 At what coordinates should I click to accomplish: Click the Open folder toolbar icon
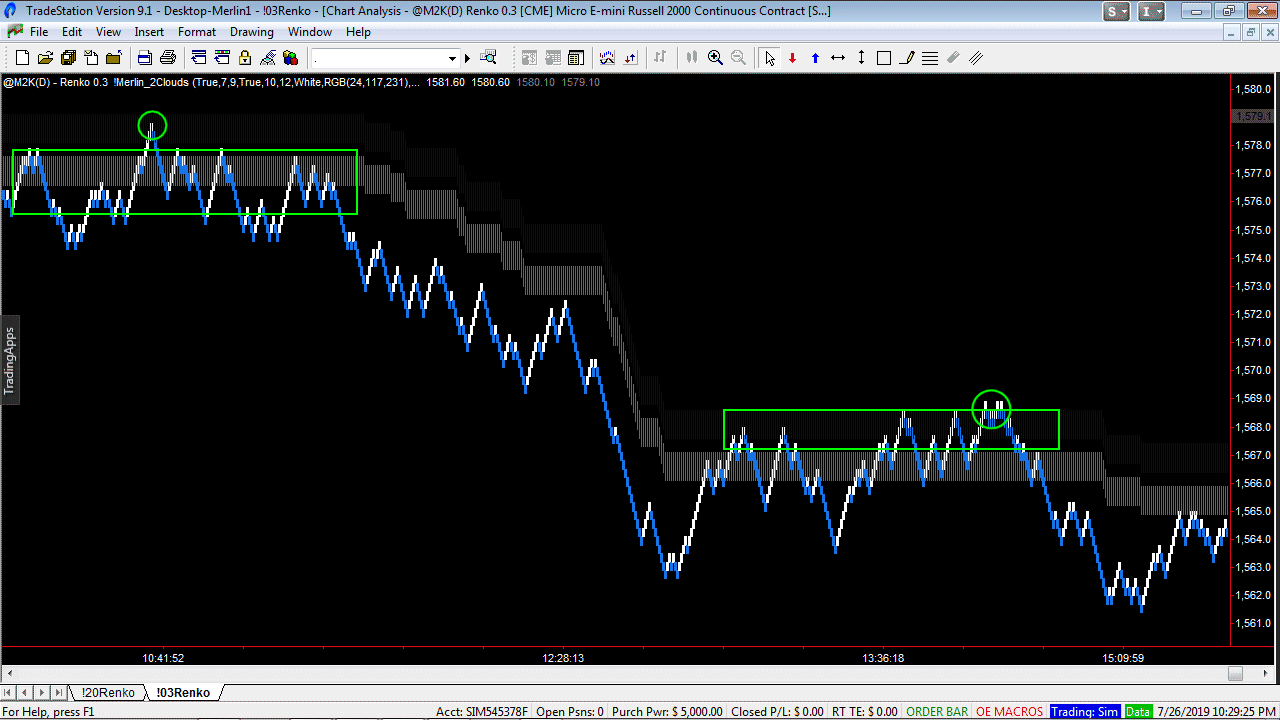pos(46,58)
